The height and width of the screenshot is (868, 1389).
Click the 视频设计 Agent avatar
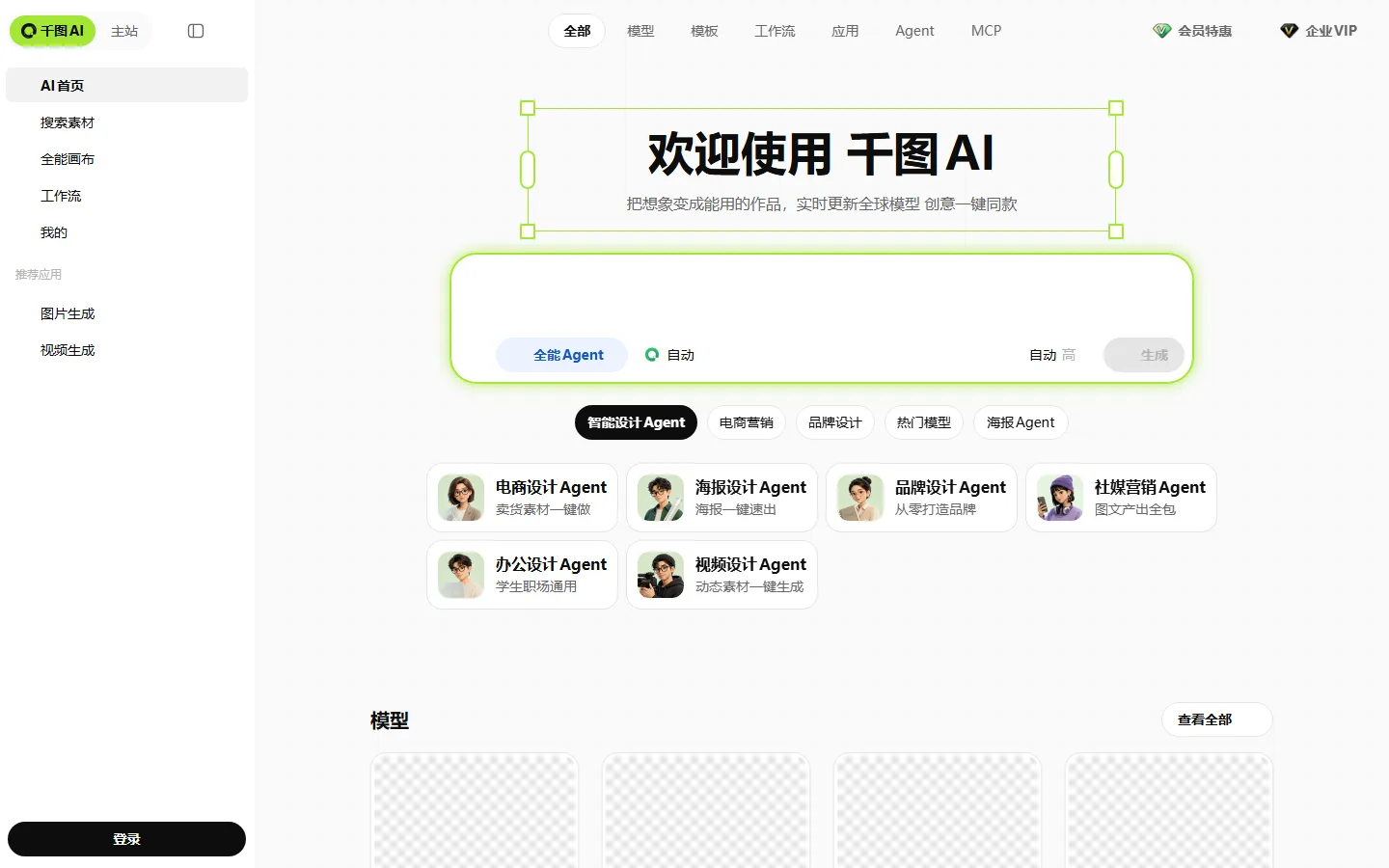[x=661, y=575]
